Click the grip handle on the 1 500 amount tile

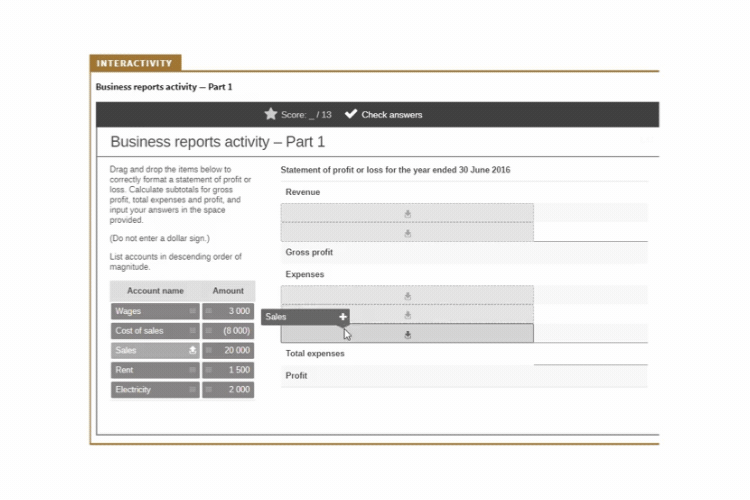[x=209, y=370]
